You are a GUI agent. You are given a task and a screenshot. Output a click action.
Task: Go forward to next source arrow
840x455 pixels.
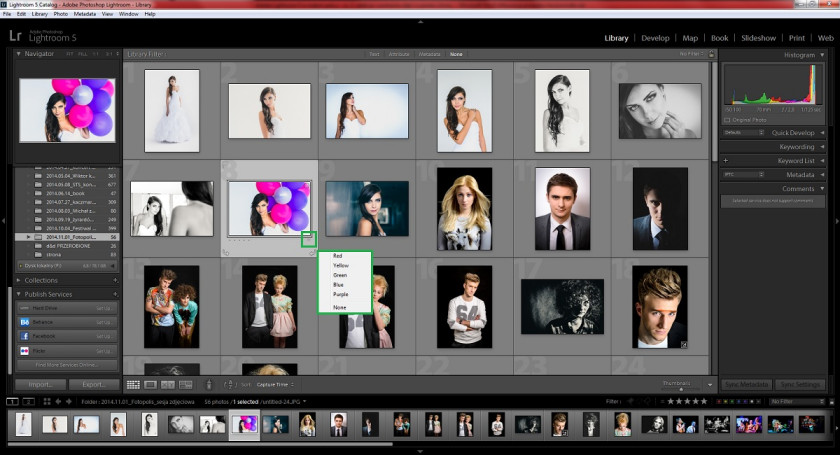tap(69, 401)
